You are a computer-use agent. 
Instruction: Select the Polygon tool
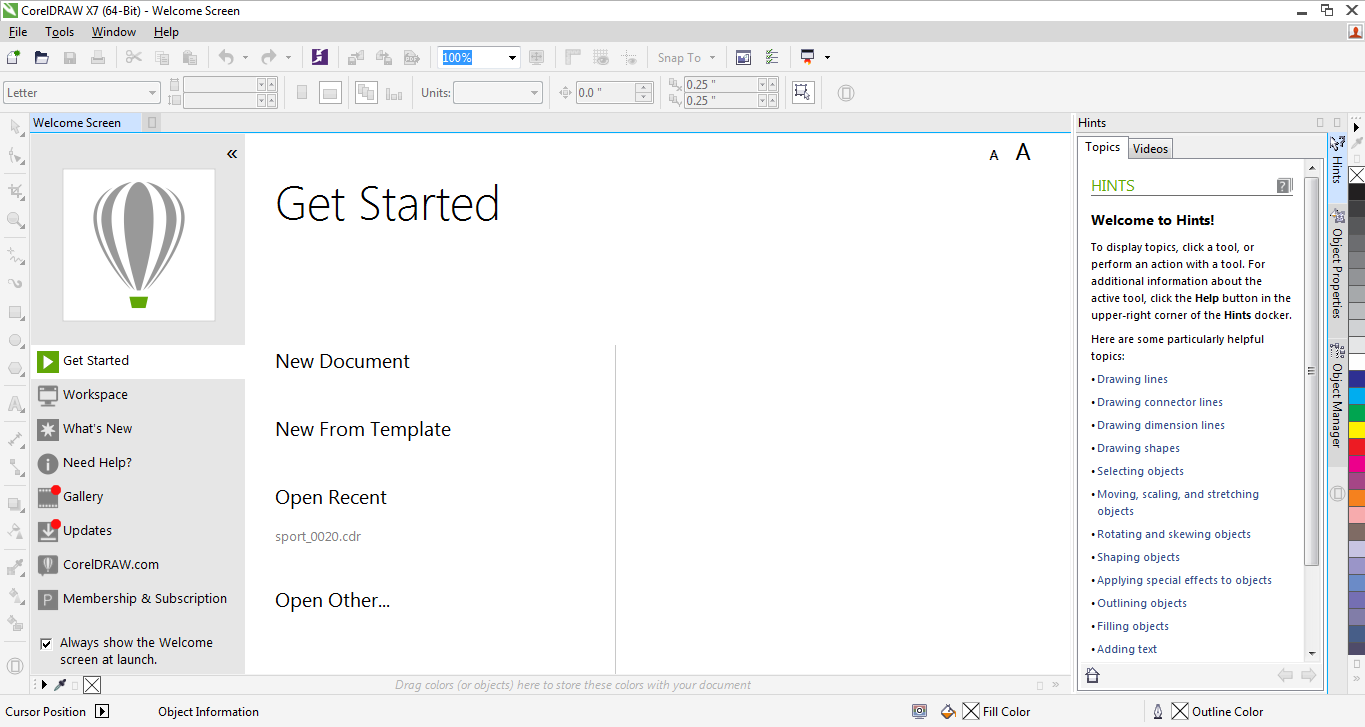(x=15, y=368)
